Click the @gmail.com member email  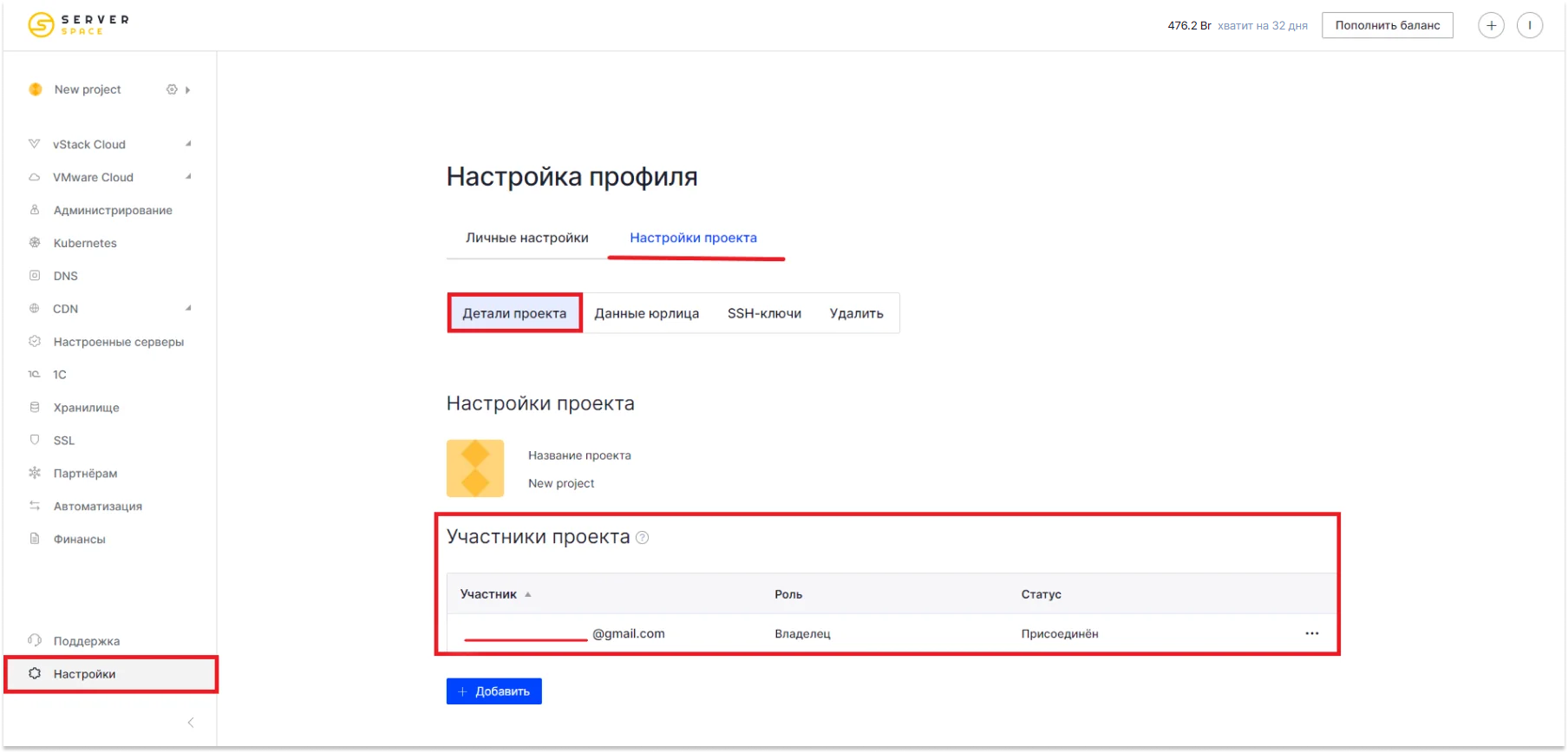629,633
